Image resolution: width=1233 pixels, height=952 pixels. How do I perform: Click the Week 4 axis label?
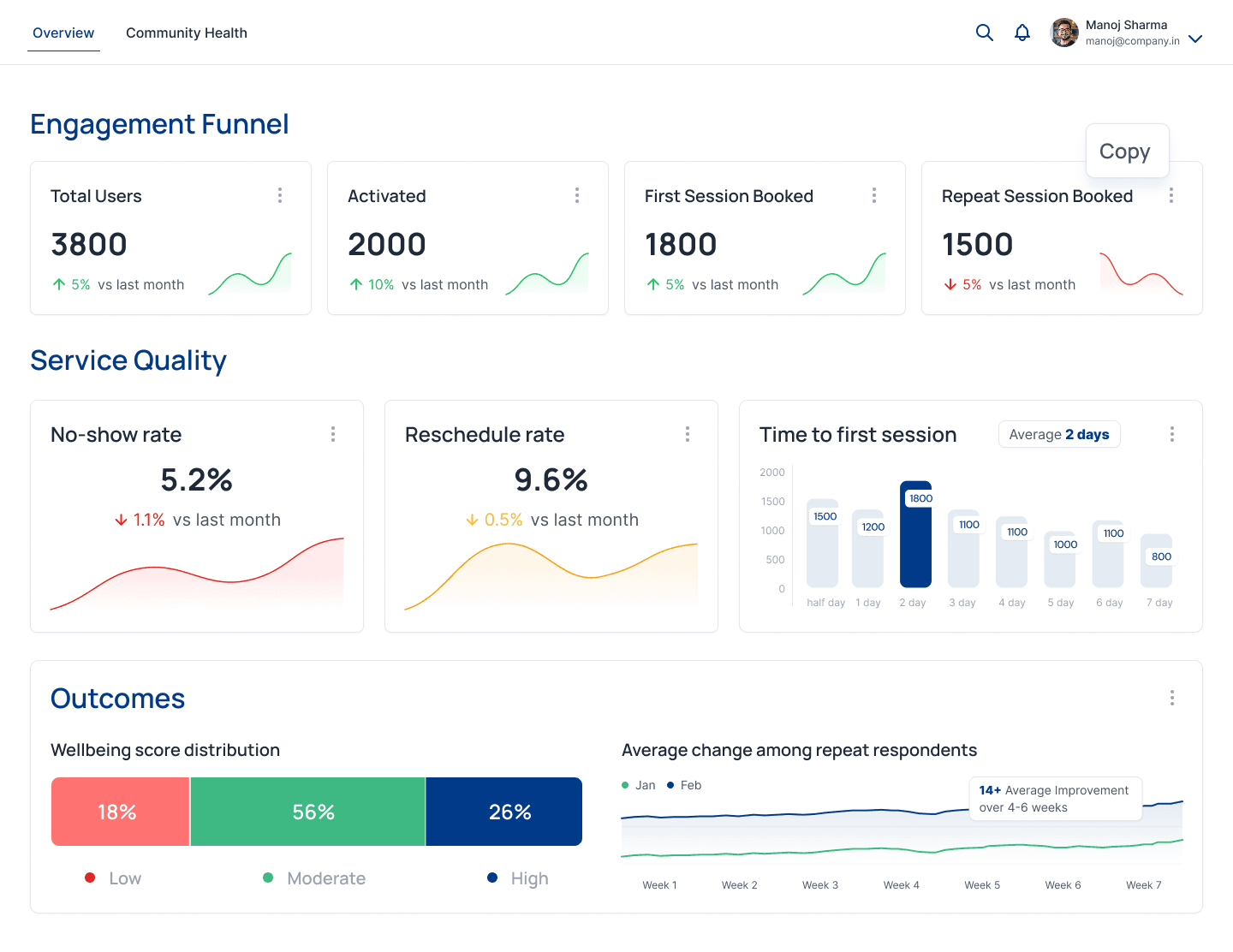coord(902,885)
